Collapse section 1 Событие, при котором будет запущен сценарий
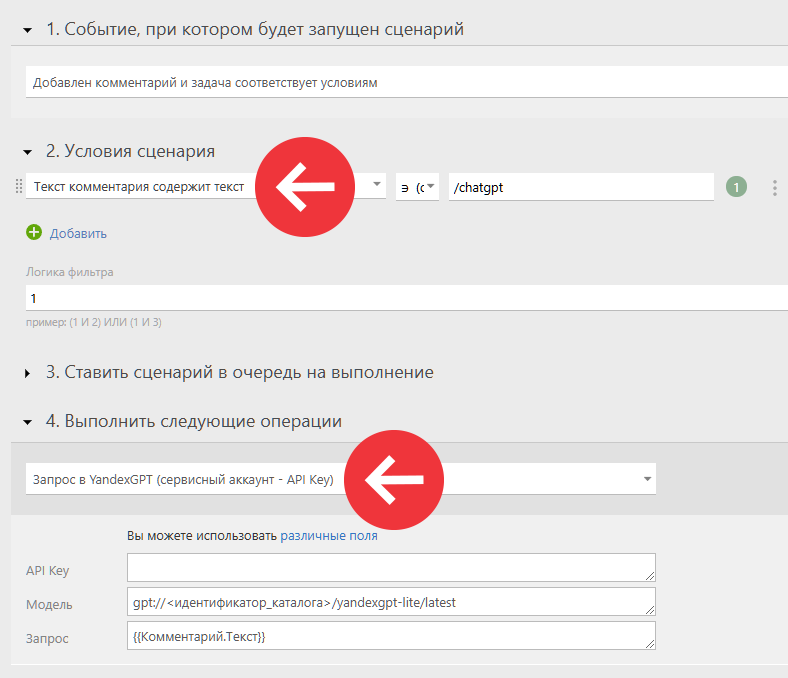This screenshot has width=788, height=678. (28, 31)
